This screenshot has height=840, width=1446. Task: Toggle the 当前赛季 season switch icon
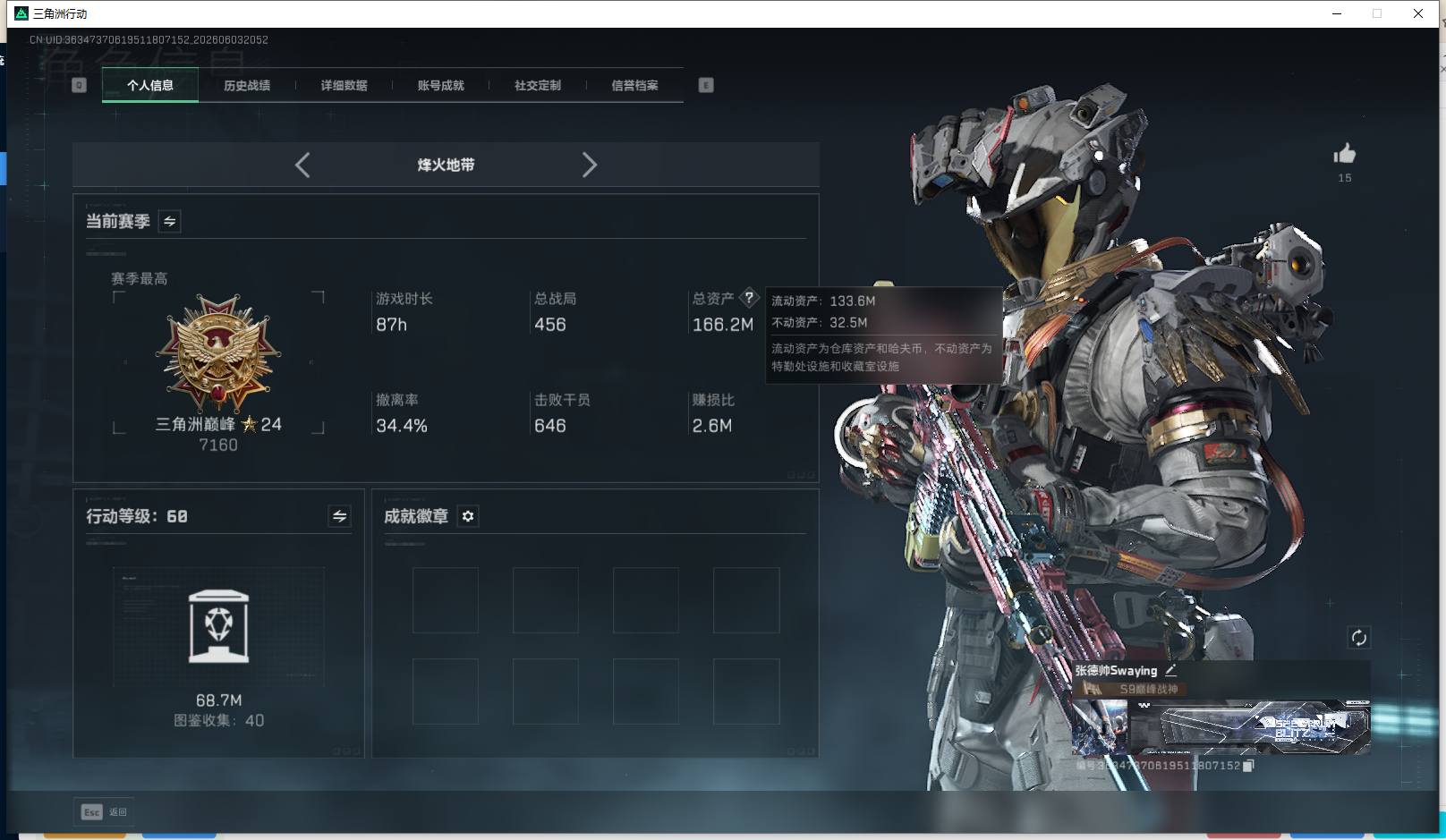(x=169, y=221)
